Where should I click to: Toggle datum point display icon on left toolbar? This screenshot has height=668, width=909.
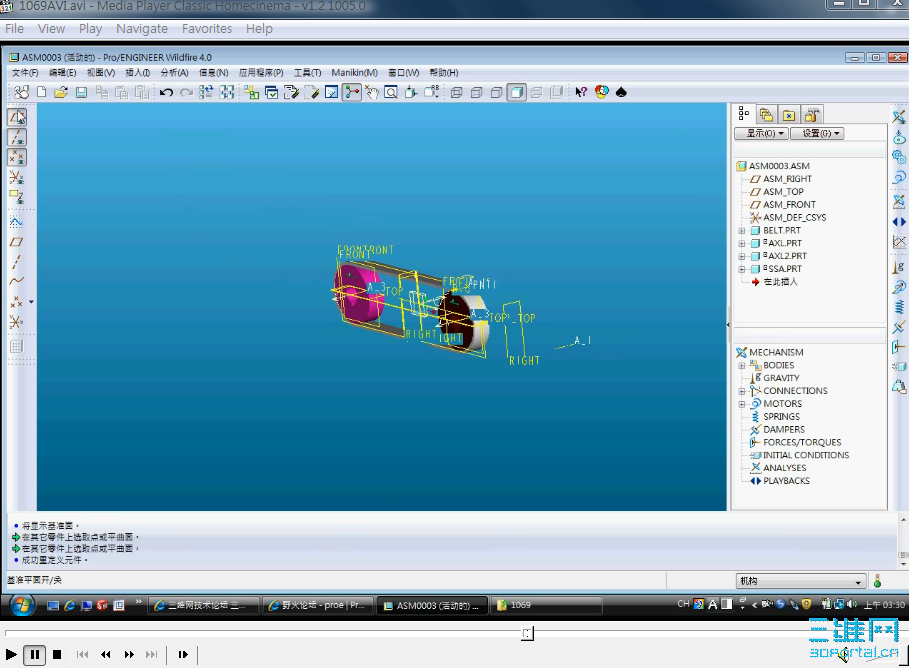pos(17,157)
